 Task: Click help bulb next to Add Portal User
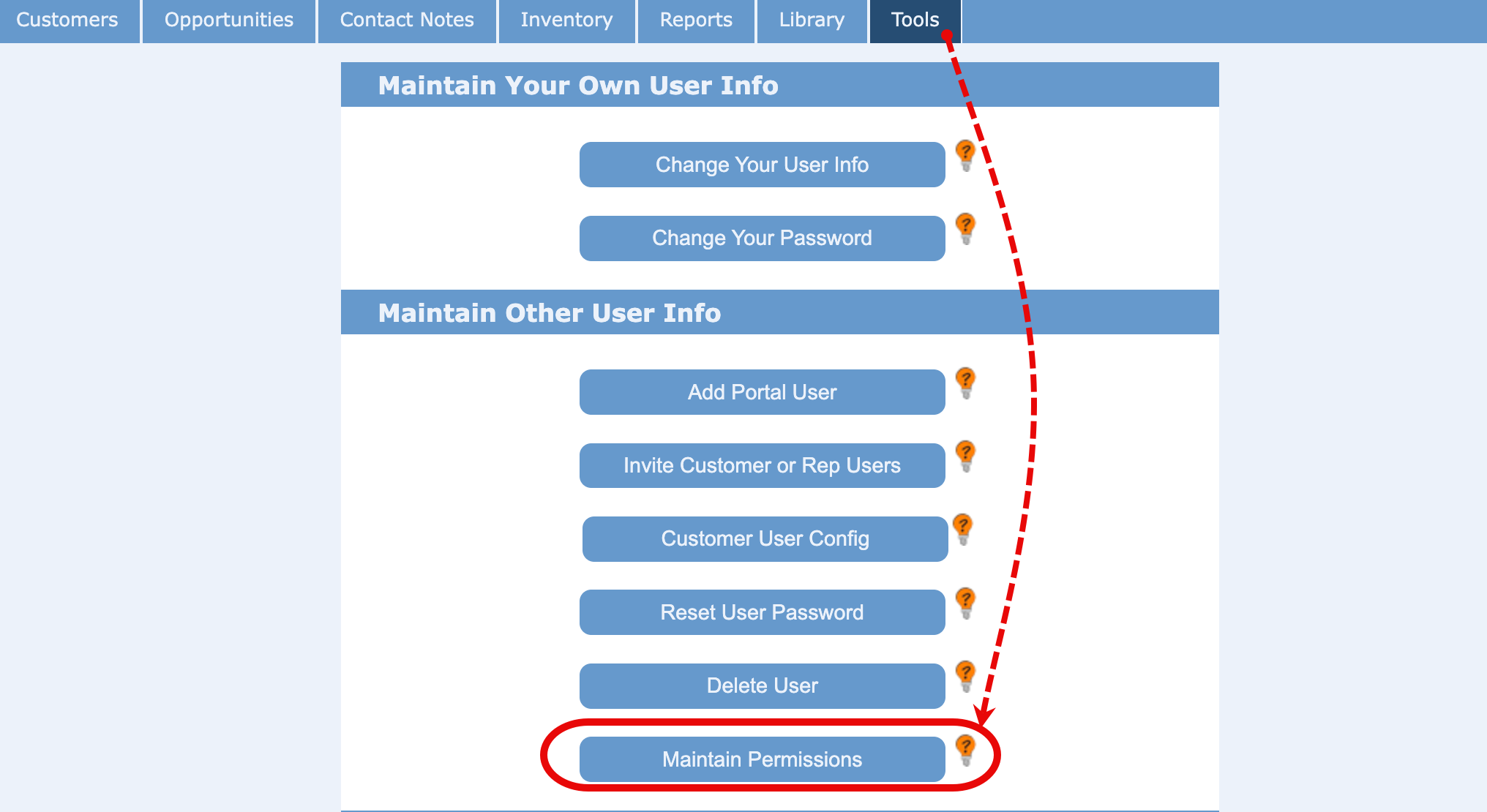(965, 383)
